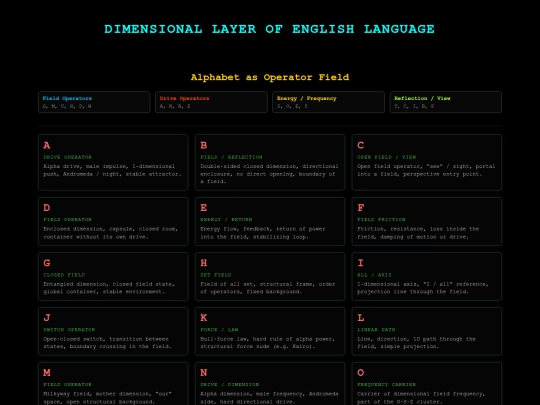Click the 'CLOSED FIELD' label
Screen dimensions: 540x405
pyautogui.click(x=64, y=275)
